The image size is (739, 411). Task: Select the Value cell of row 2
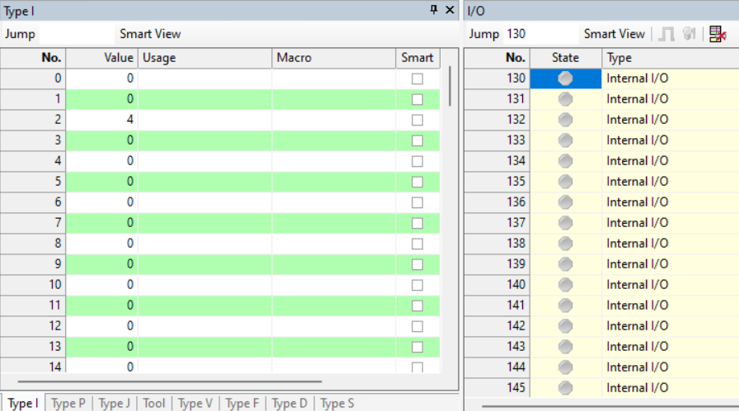pos(102,119)
